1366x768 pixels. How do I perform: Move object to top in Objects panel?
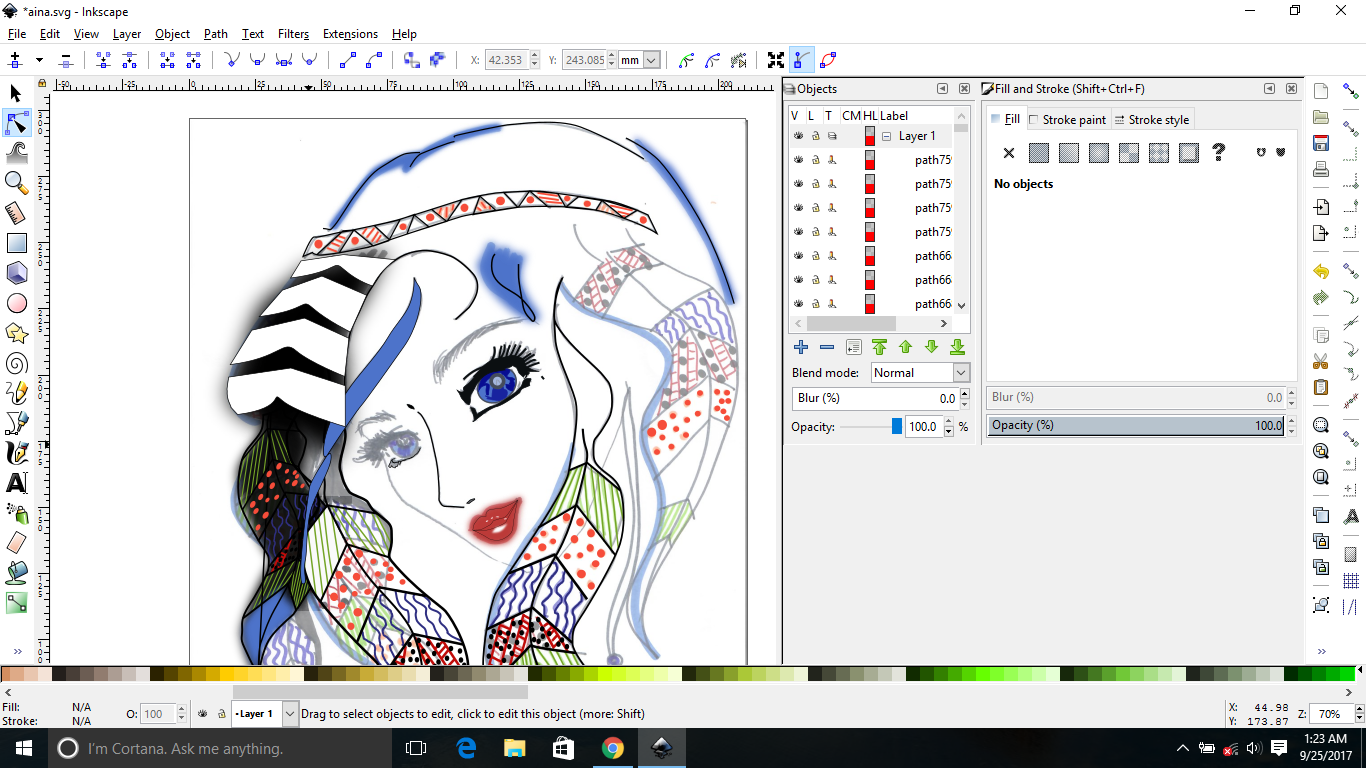pyautogui.click(x=879, y=347)
